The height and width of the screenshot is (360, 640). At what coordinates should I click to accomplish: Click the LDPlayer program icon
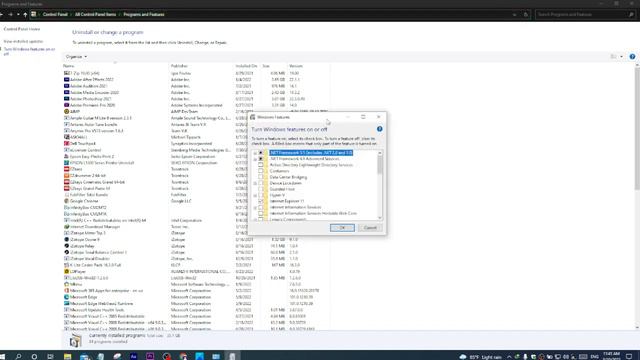(x=67, y=271)
